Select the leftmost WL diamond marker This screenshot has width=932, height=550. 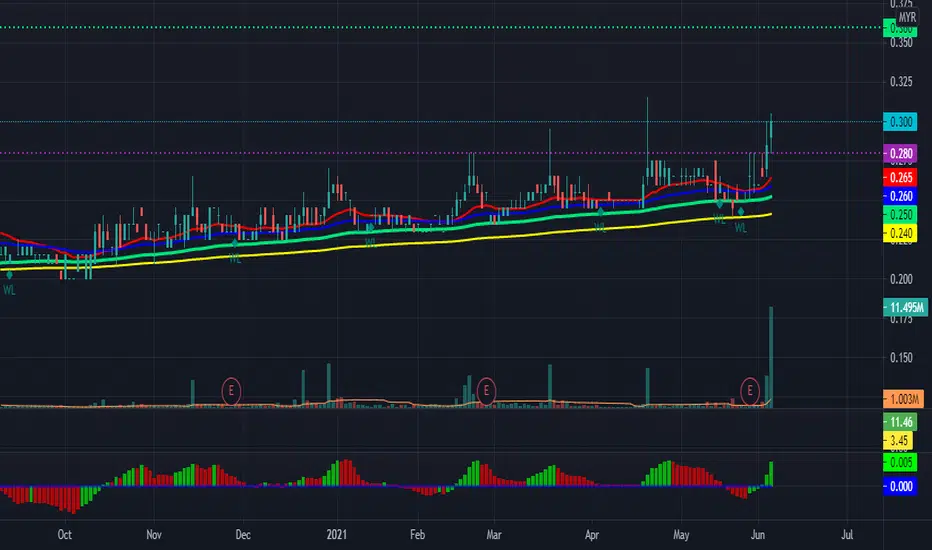point(9,275)
